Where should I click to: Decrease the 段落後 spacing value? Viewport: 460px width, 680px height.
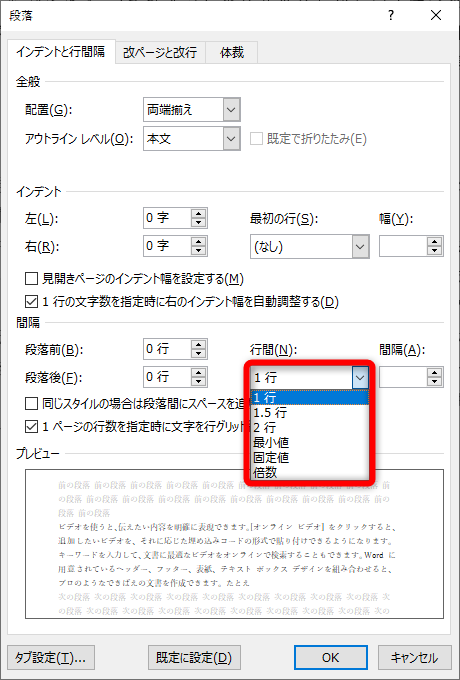click(199, 382)
